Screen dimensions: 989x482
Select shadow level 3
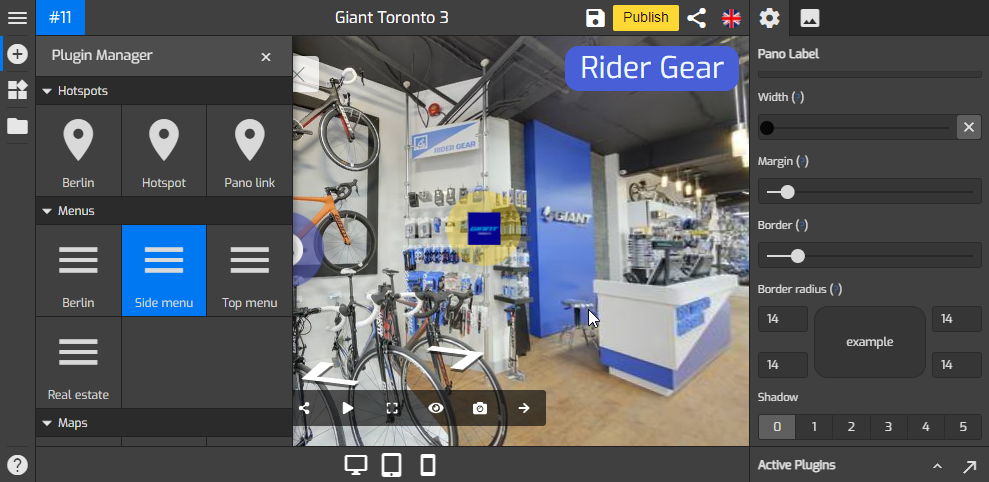(888, 427)
